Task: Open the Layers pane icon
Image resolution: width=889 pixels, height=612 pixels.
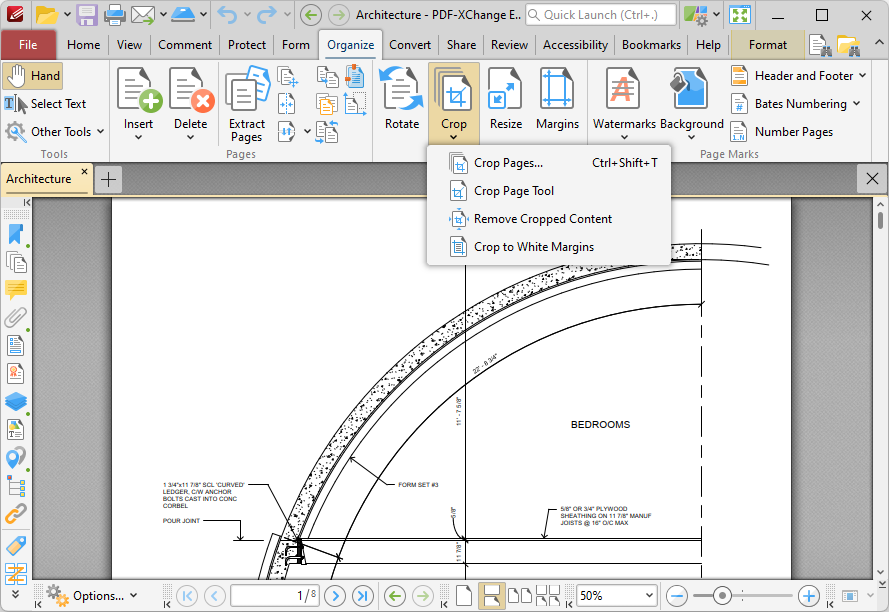Action: click(15, 402)
